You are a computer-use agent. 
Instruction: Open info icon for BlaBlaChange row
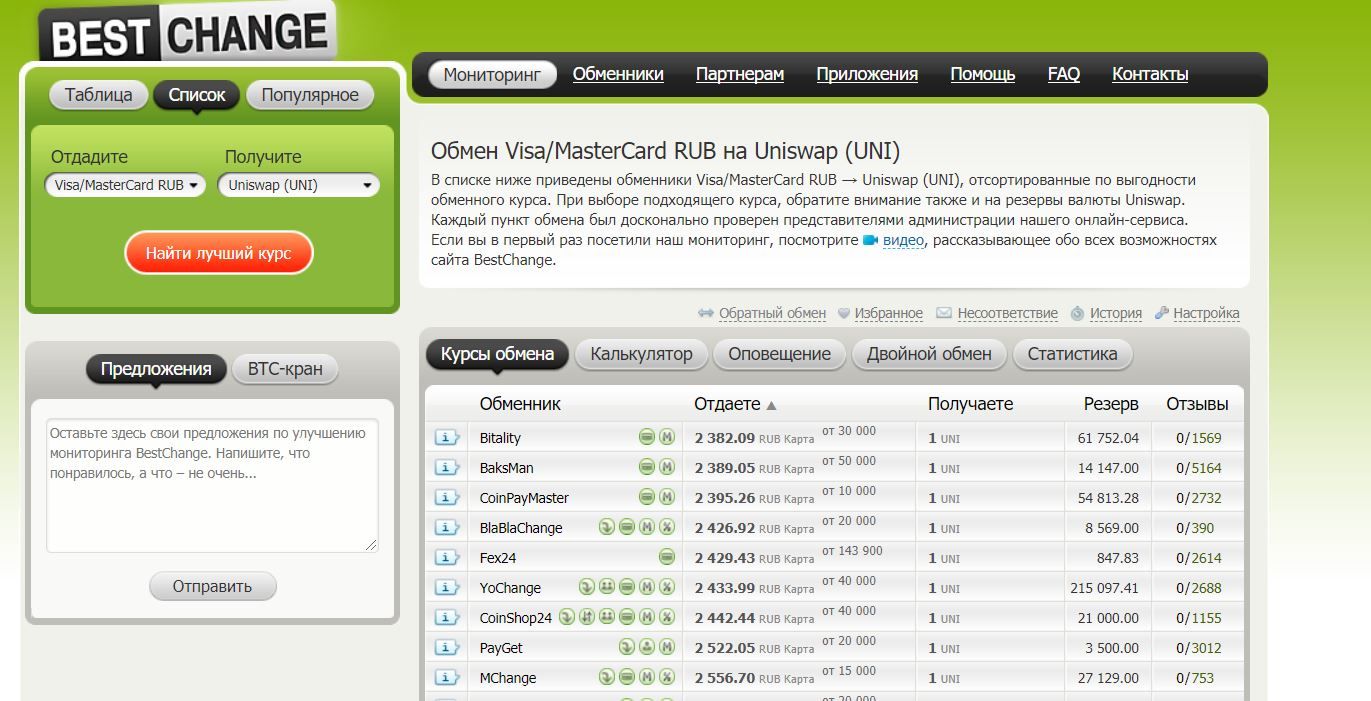(446, 528)
